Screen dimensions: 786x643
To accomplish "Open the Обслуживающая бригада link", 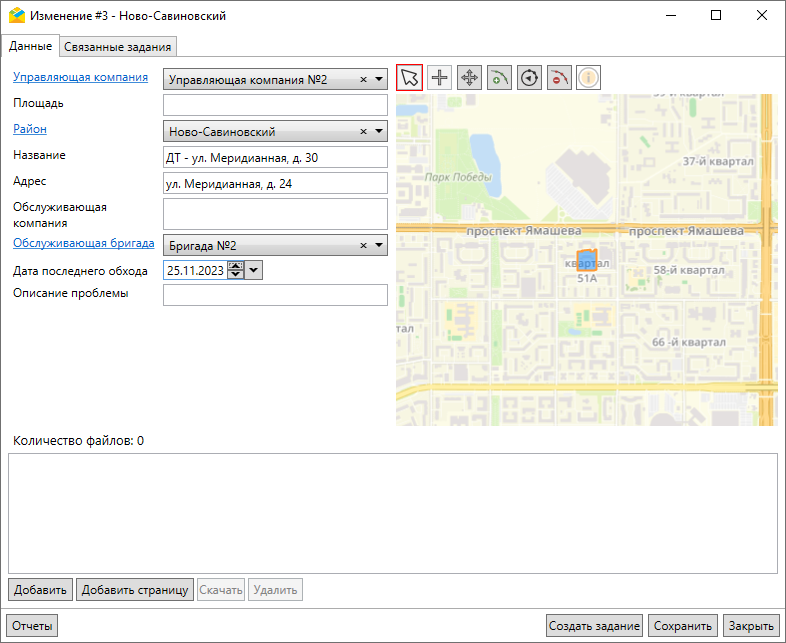I will point(83,243).
